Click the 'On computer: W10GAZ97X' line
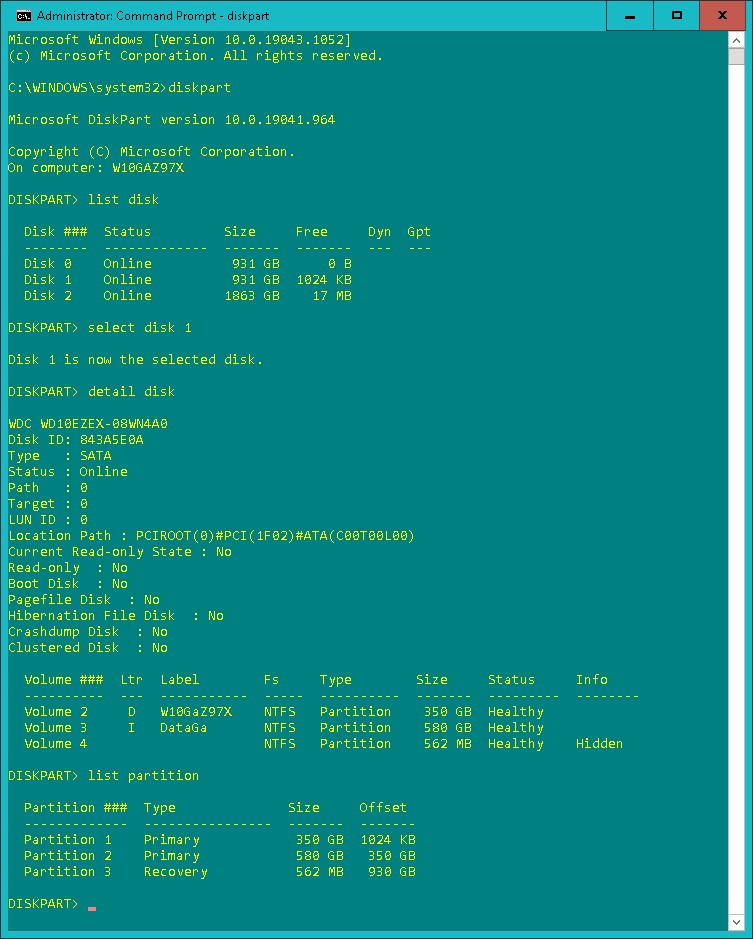The width and height of the screenshot is (753, 939). click(96, 168)
